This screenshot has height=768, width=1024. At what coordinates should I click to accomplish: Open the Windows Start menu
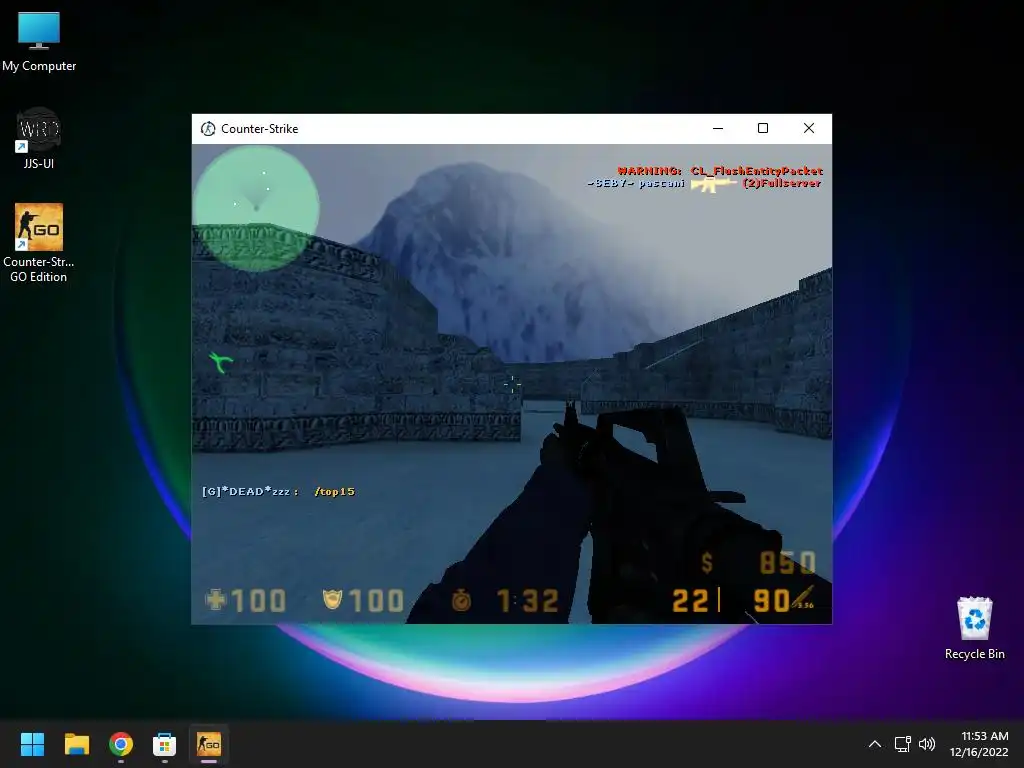coord(32,744)
